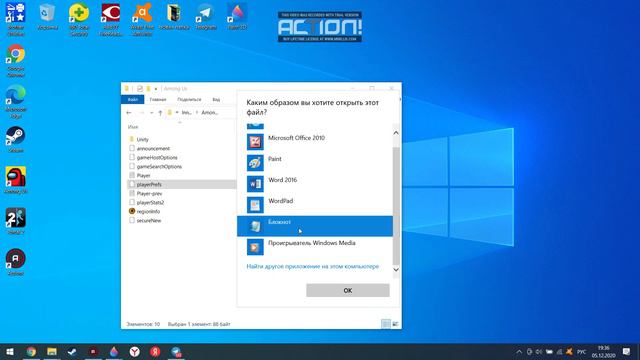Open Telegram desktop shortcut
The image size is (640, 360).
205,17
